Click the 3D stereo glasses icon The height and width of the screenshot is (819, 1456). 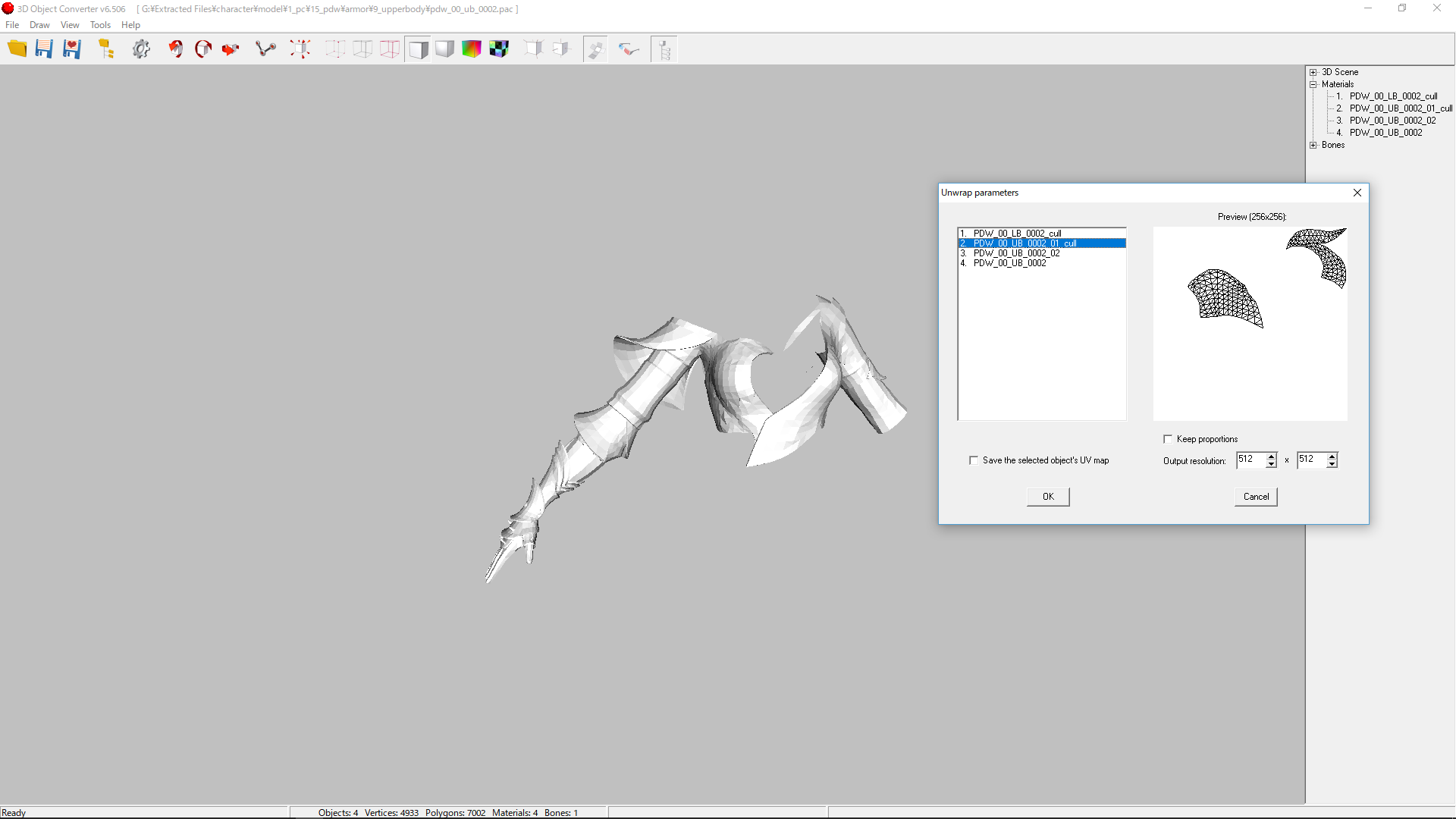[x=629, y=49]
